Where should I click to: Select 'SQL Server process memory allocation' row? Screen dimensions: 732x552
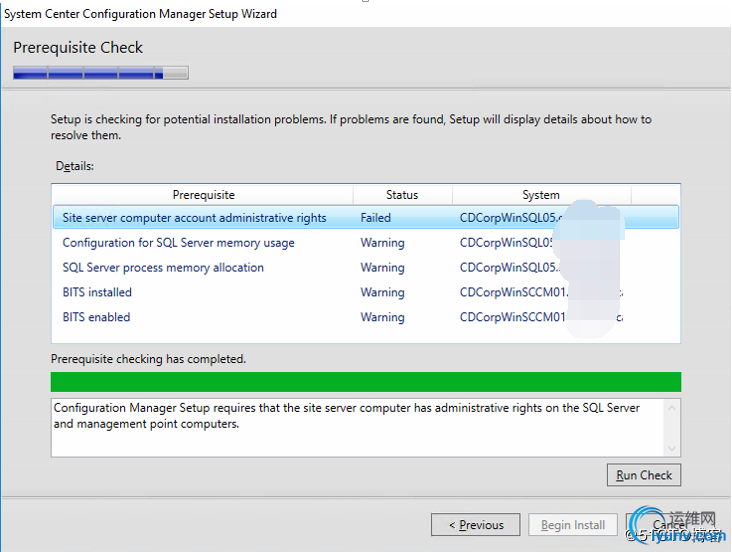[x=366, y=268]
